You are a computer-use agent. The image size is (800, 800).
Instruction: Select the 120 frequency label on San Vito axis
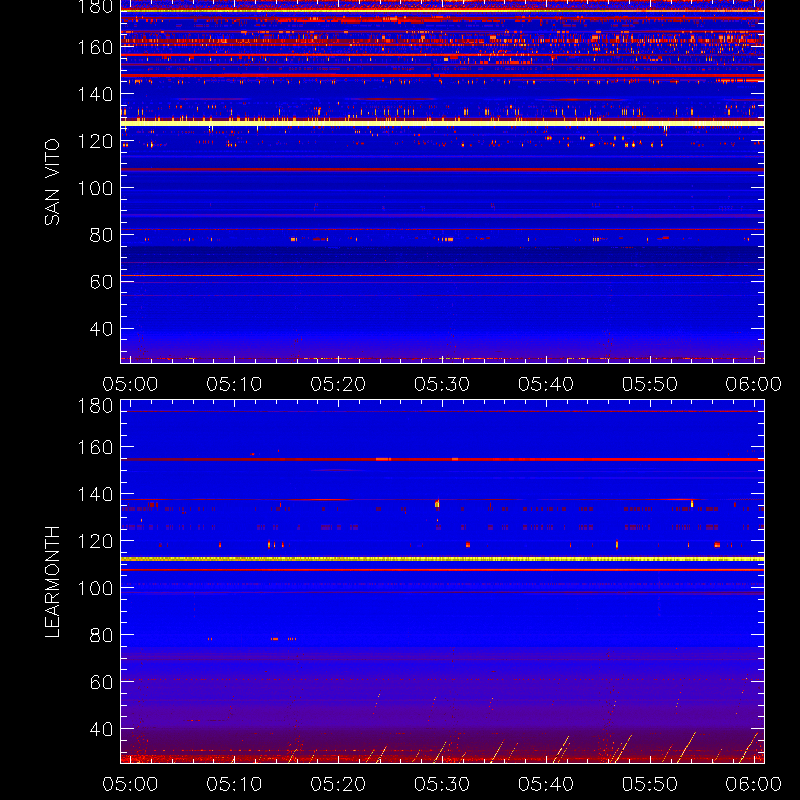(95, 141)
